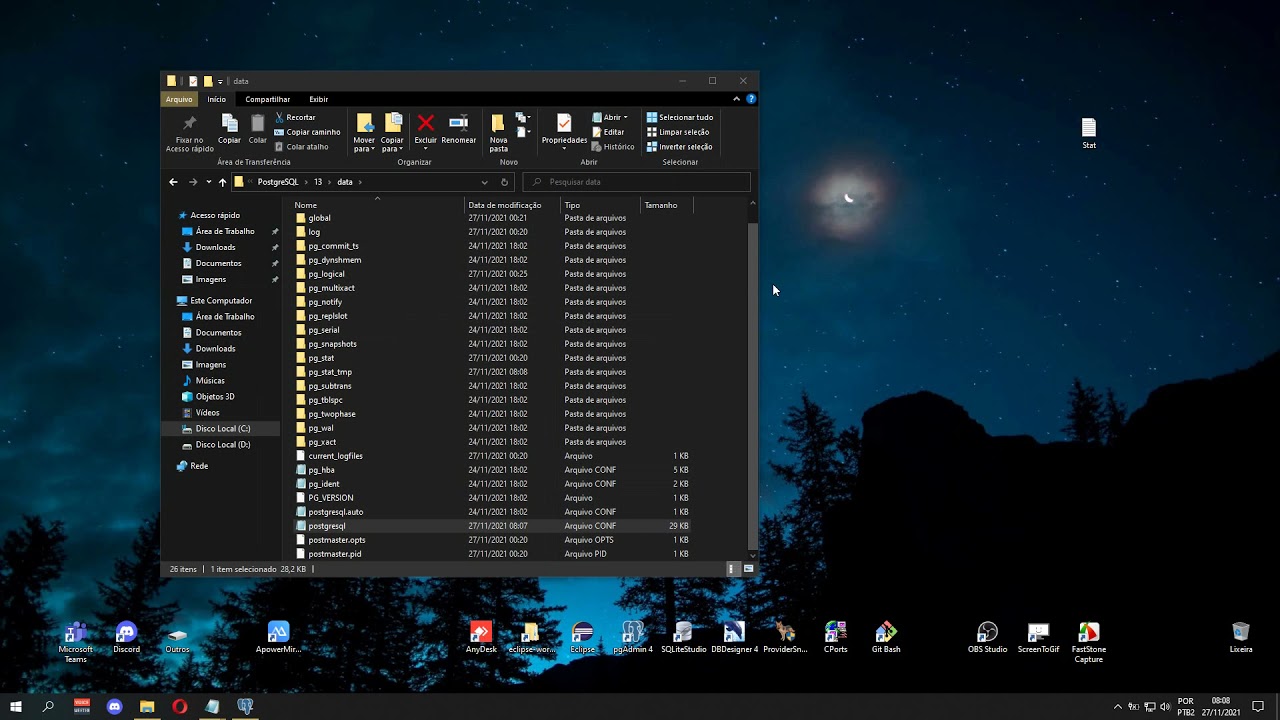Screen dimensions: 1280x720
Task: Click the up one level arrow
Action: point(222,182)
